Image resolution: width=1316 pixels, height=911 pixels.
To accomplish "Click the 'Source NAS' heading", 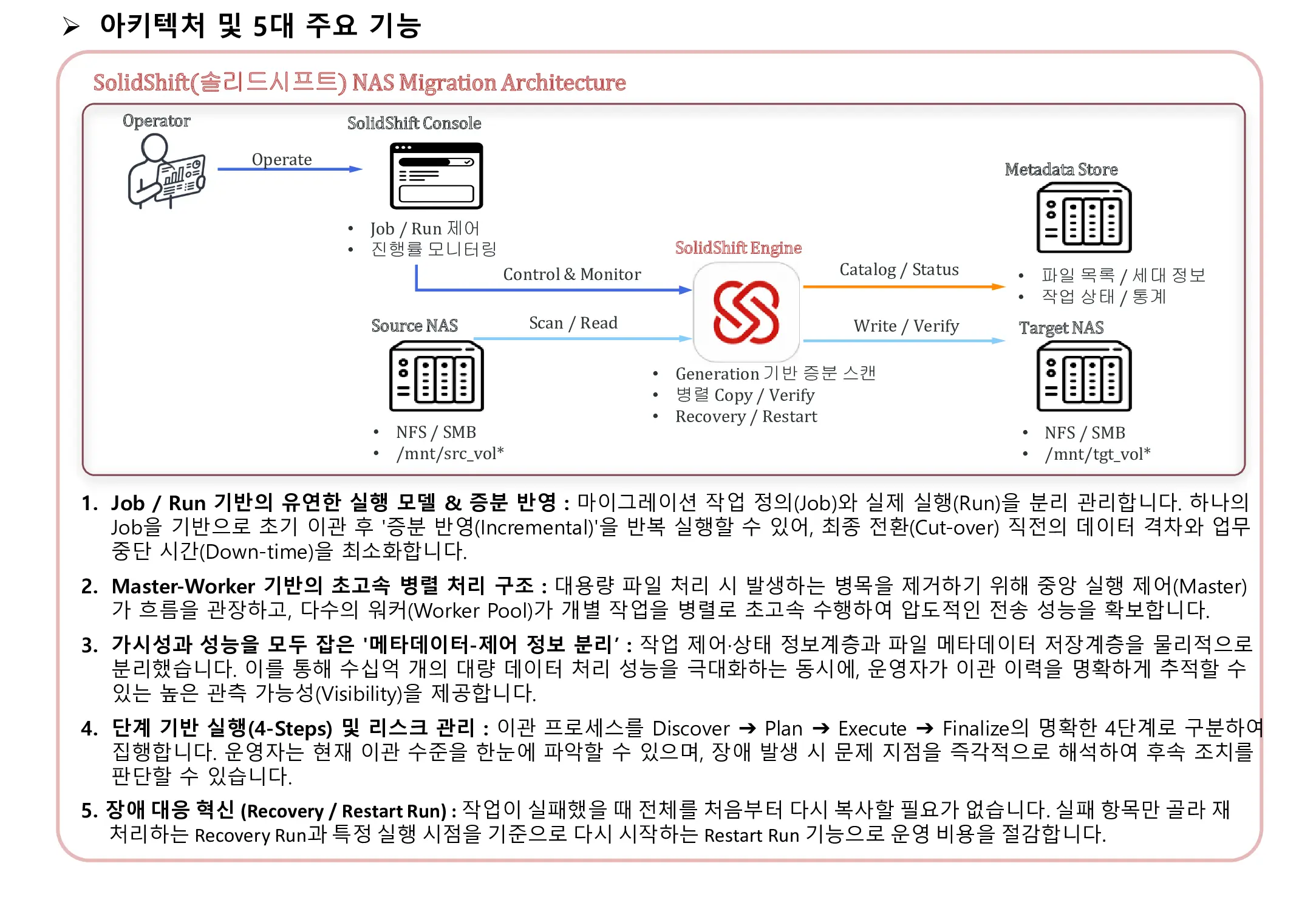I will click(x=414, y=326).
